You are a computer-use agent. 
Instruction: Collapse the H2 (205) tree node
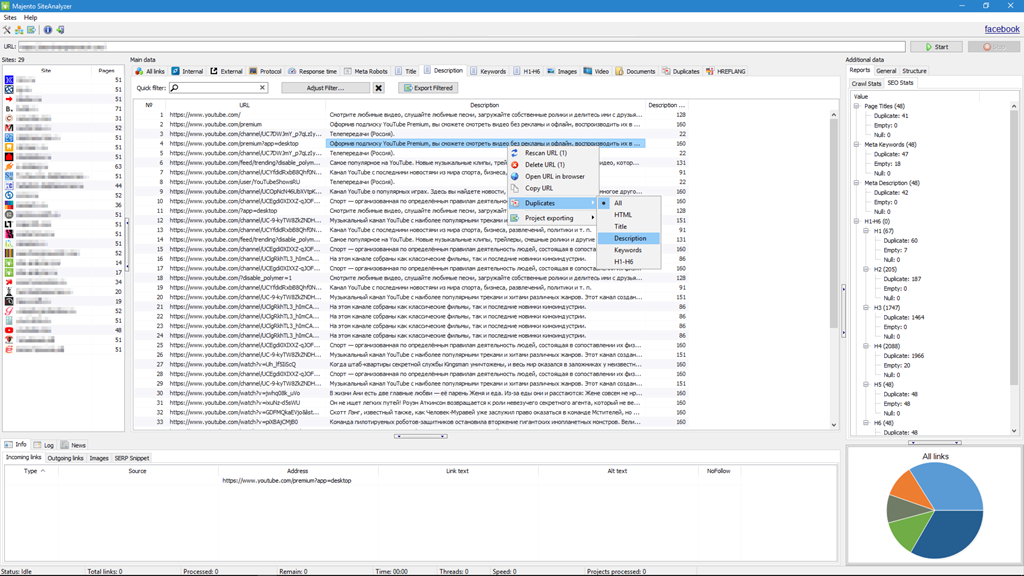pyautogui.click(x=866, y=269)
